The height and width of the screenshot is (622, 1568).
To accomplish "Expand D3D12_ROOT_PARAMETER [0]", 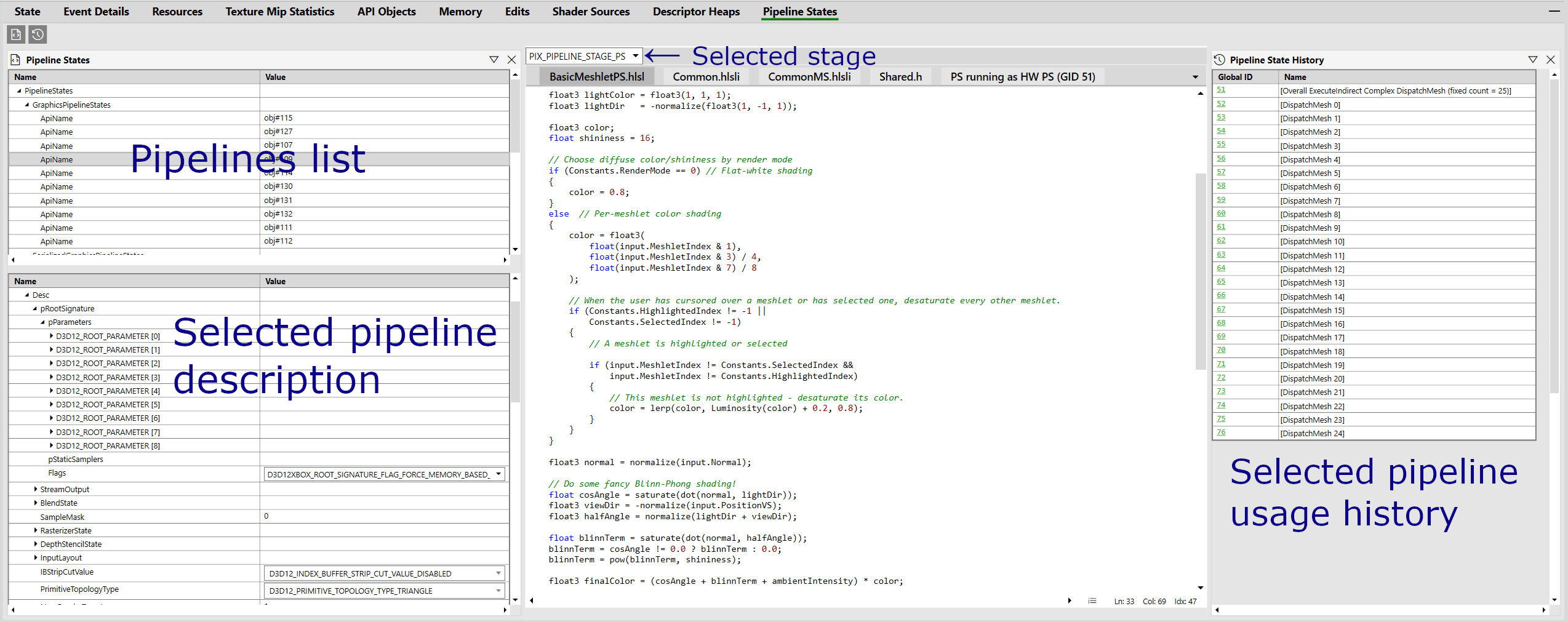I will pos(51,336).
